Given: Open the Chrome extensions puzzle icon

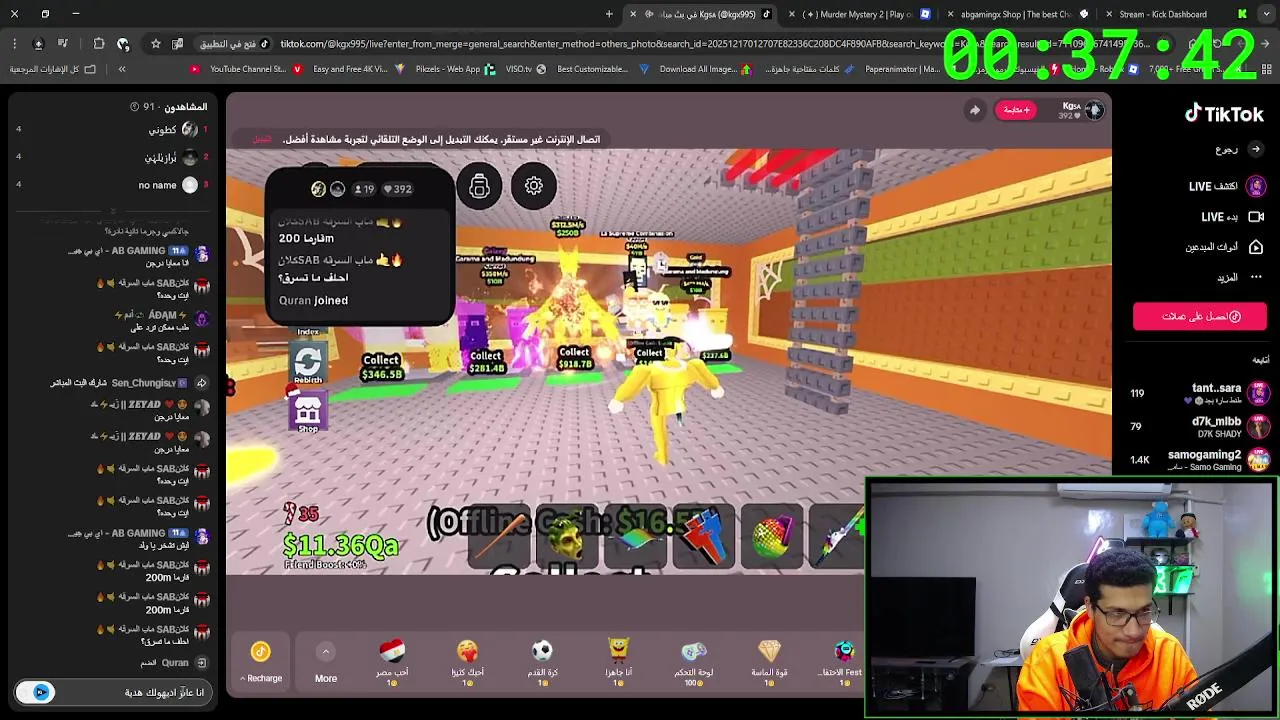Looking at the screenshot, I should click(98, 44).
